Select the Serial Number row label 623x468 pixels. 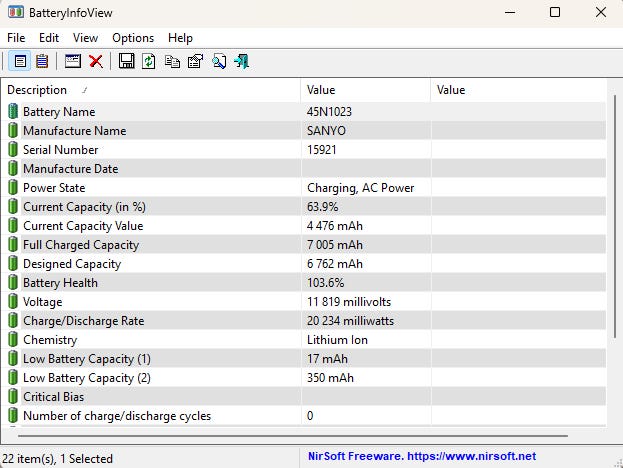click(61, 150)
